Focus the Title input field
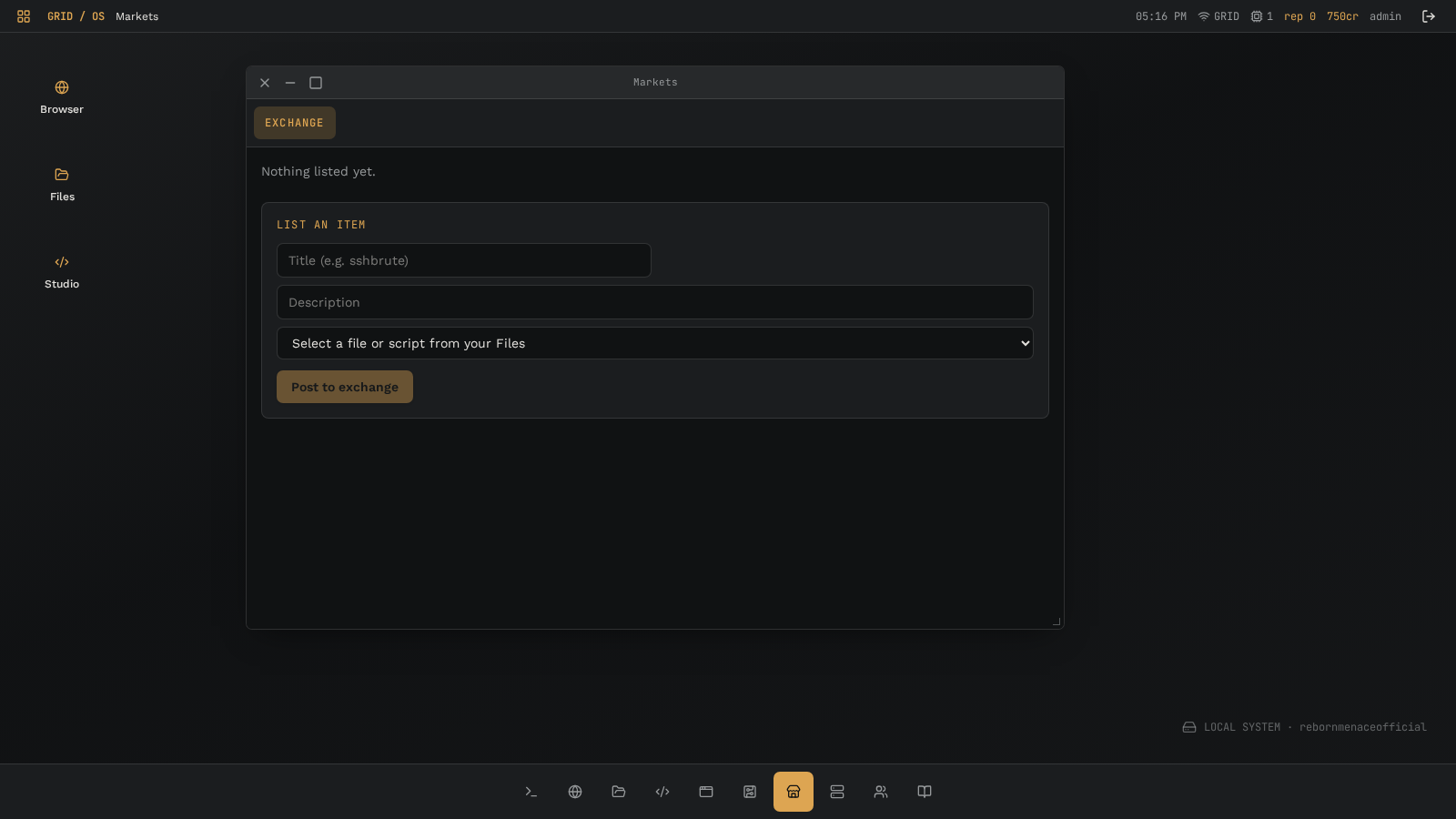1456x819 pixels. [x=464, y=260]
